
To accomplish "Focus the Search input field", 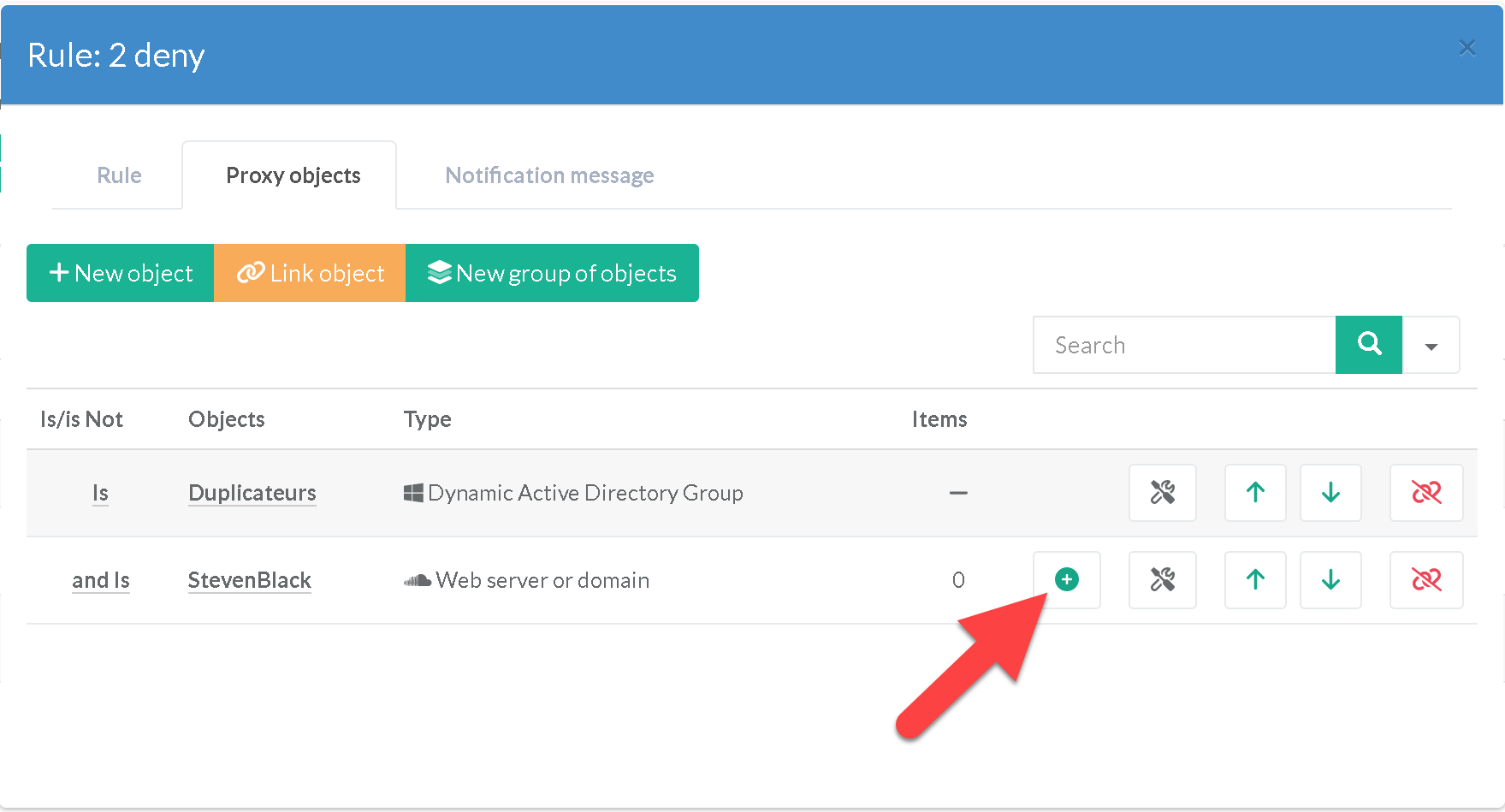I will point(1184,346).
